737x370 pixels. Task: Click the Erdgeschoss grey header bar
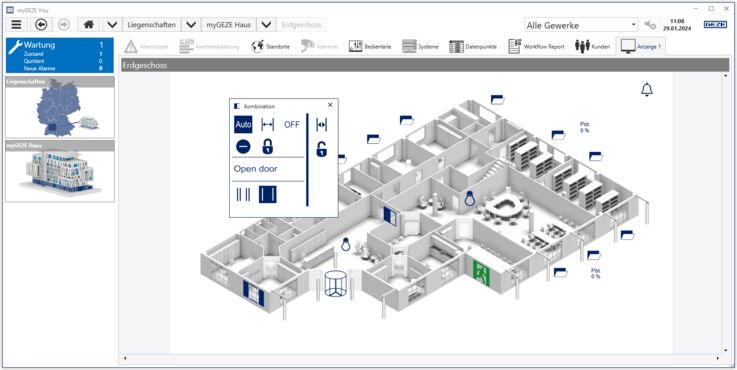click(424, 65)
